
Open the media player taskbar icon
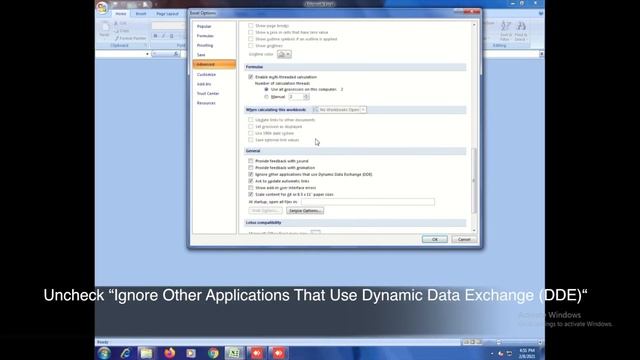191,353
